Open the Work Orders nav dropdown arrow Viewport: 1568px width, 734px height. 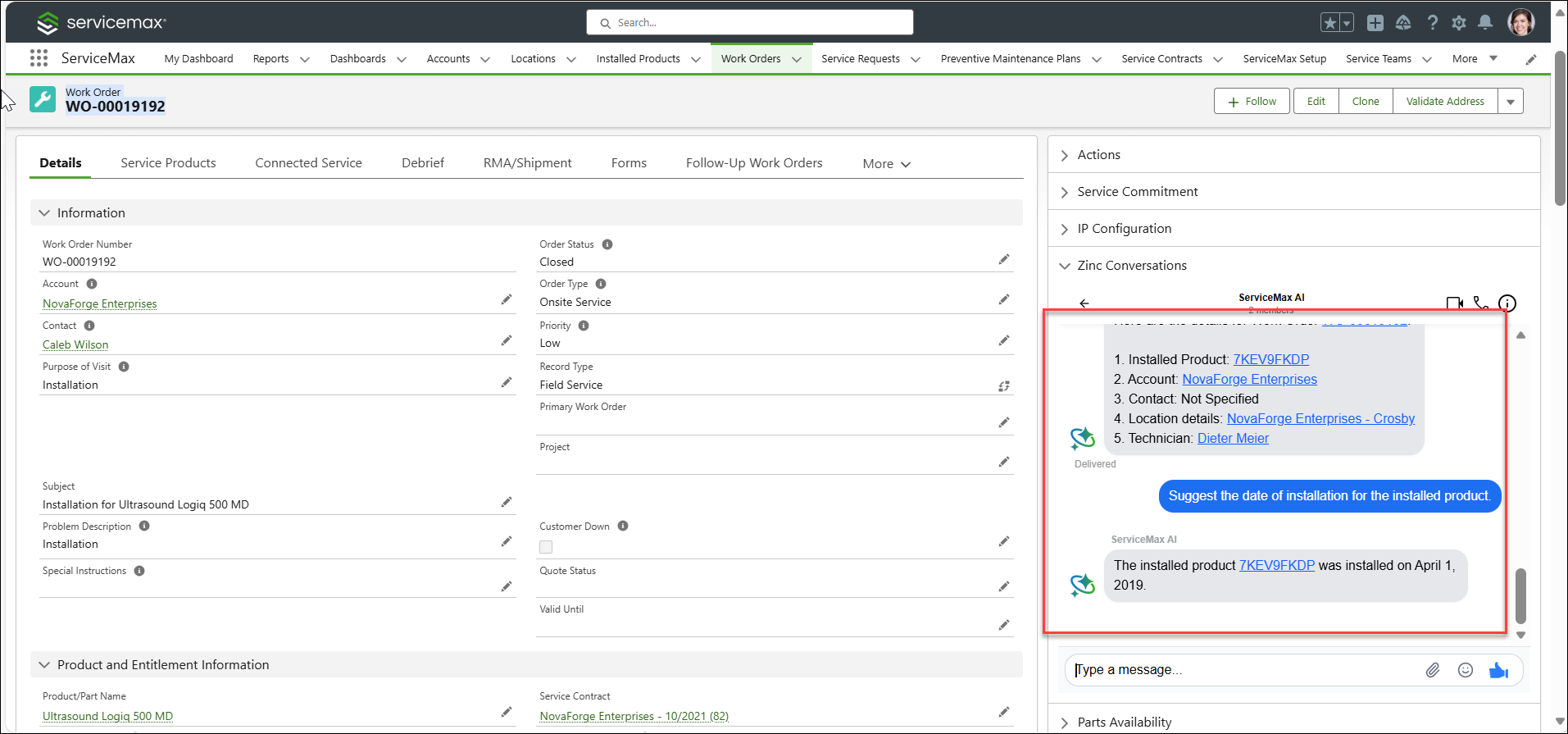[796, 59]
